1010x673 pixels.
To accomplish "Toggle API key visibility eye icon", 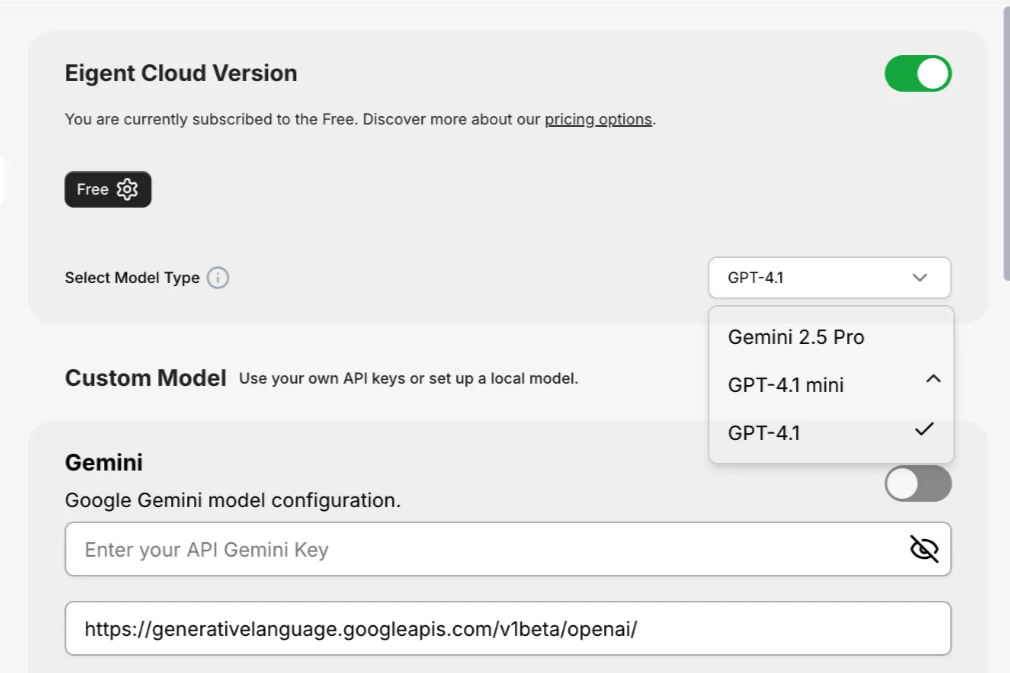I will pyautogui.click(x=924, y=549).
